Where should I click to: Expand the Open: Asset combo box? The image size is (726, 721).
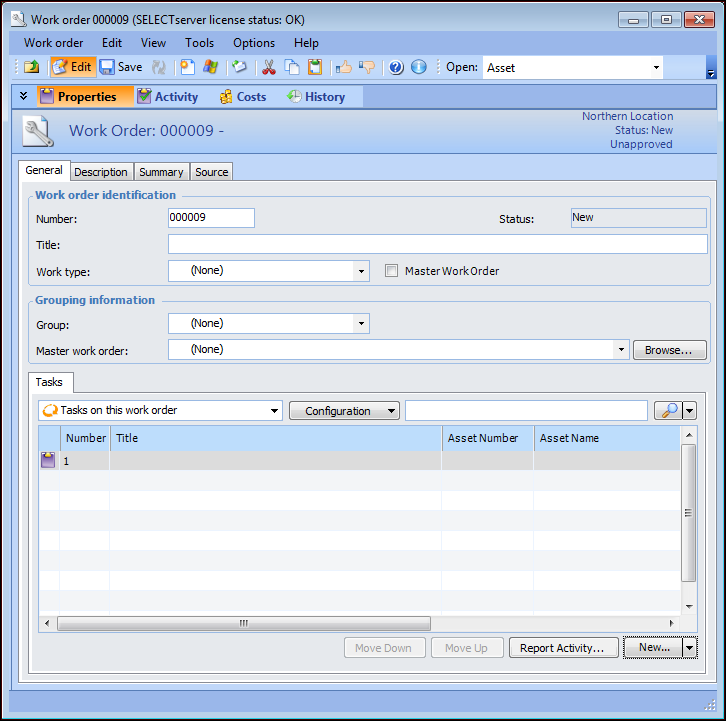pyautogui.click(x=656, y=68)
